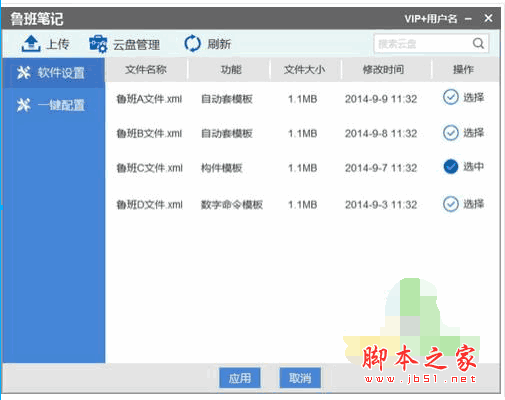Image resolution: width=505 pixels, height=400 pixels.
Task: Click date 2014-9-8 11:32
Action: (381, 133)
